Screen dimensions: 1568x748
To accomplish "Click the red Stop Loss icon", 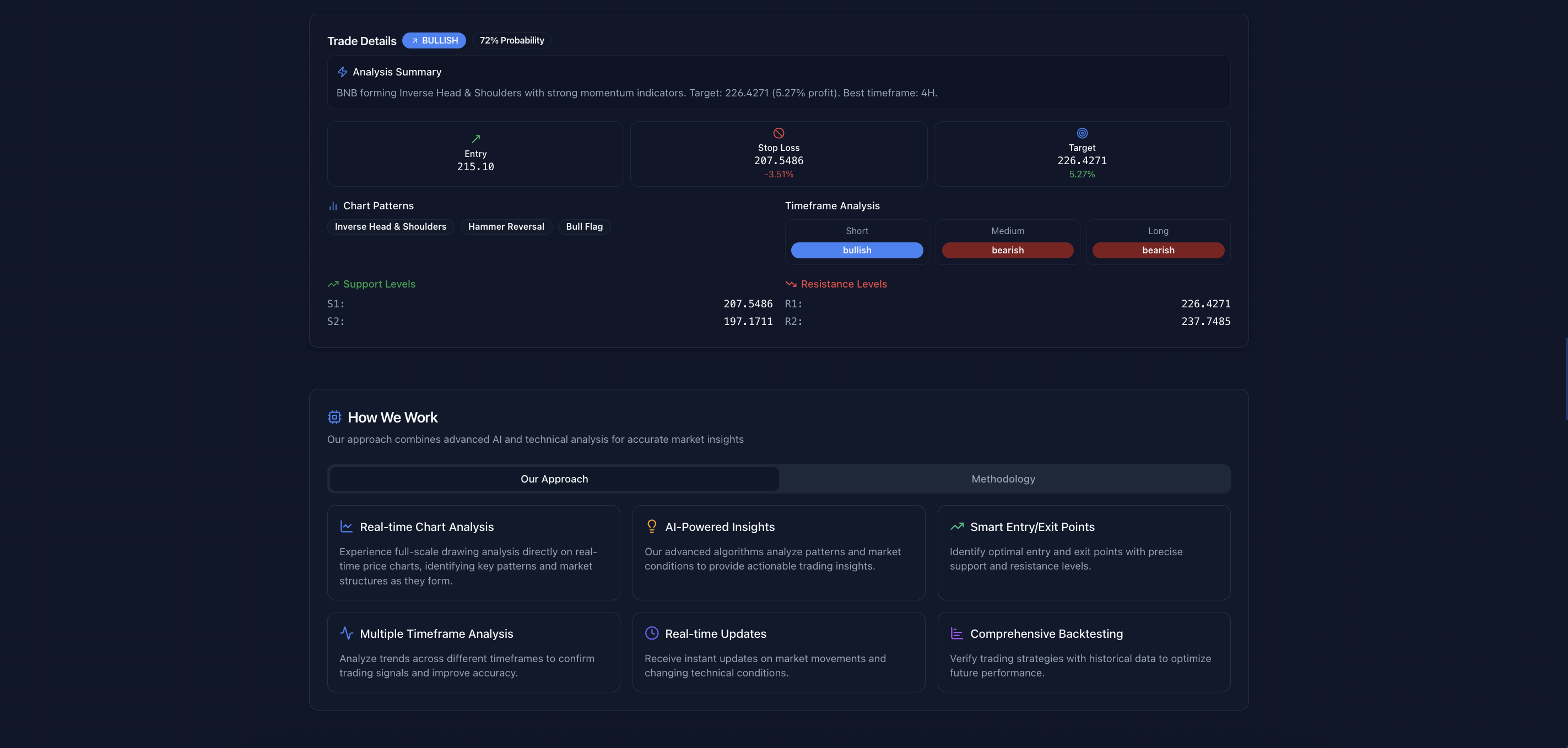I will click(778, 133).
